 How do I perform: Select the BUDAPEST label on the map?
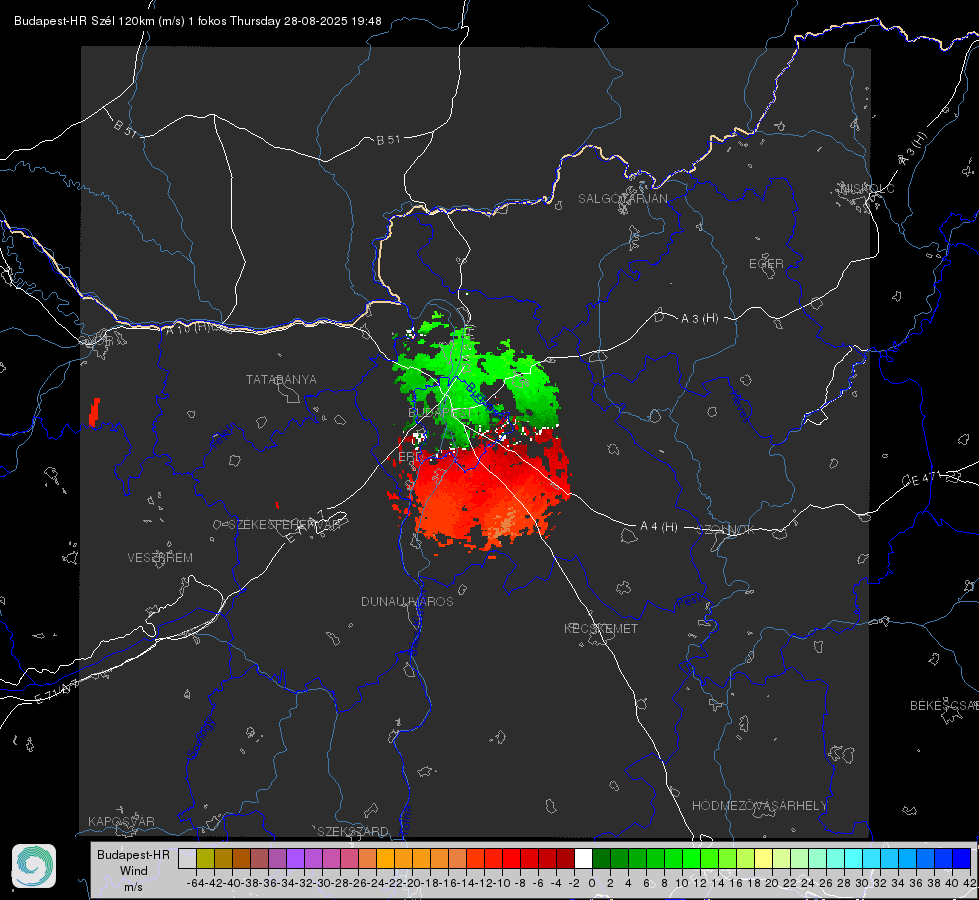point(440,413)
